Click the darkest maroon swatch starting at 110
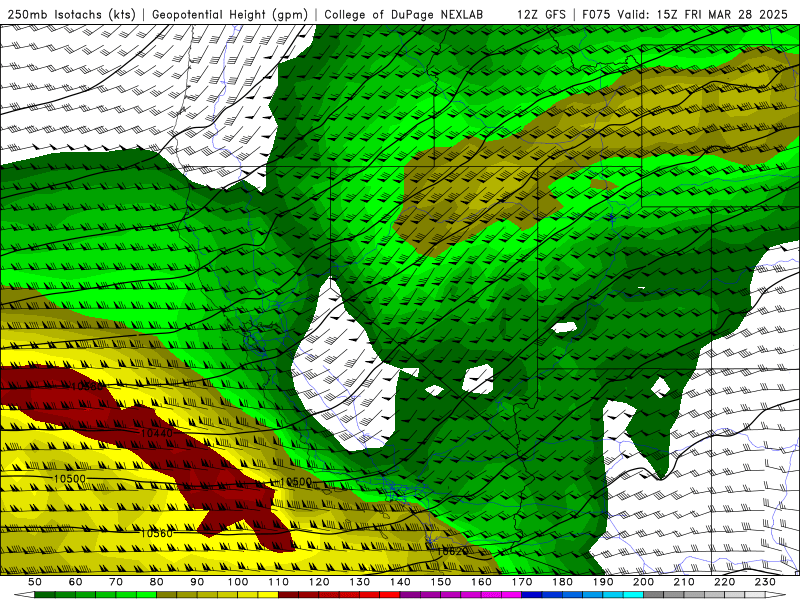800x600 pixels. coord(289,595)
